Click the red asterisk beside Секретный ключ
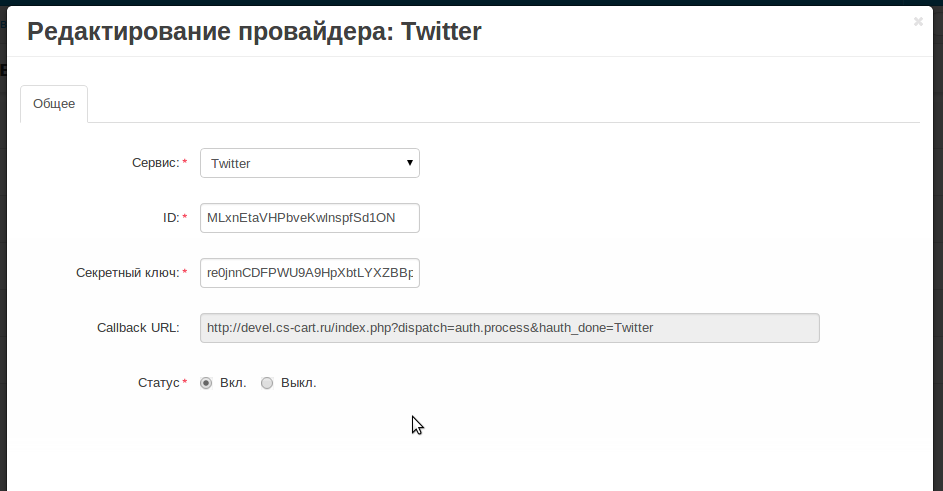943x491 pixels. (185, 273)
